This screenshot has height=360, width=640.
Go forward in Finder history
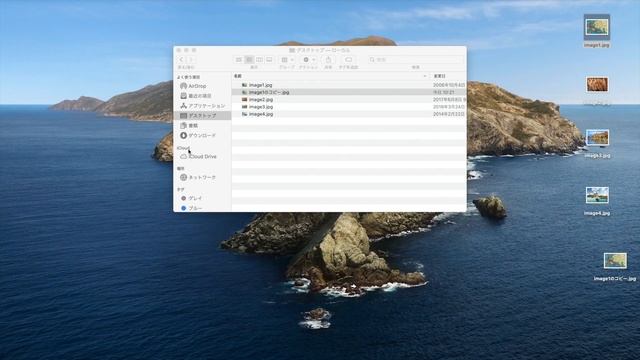click(190, 60)
